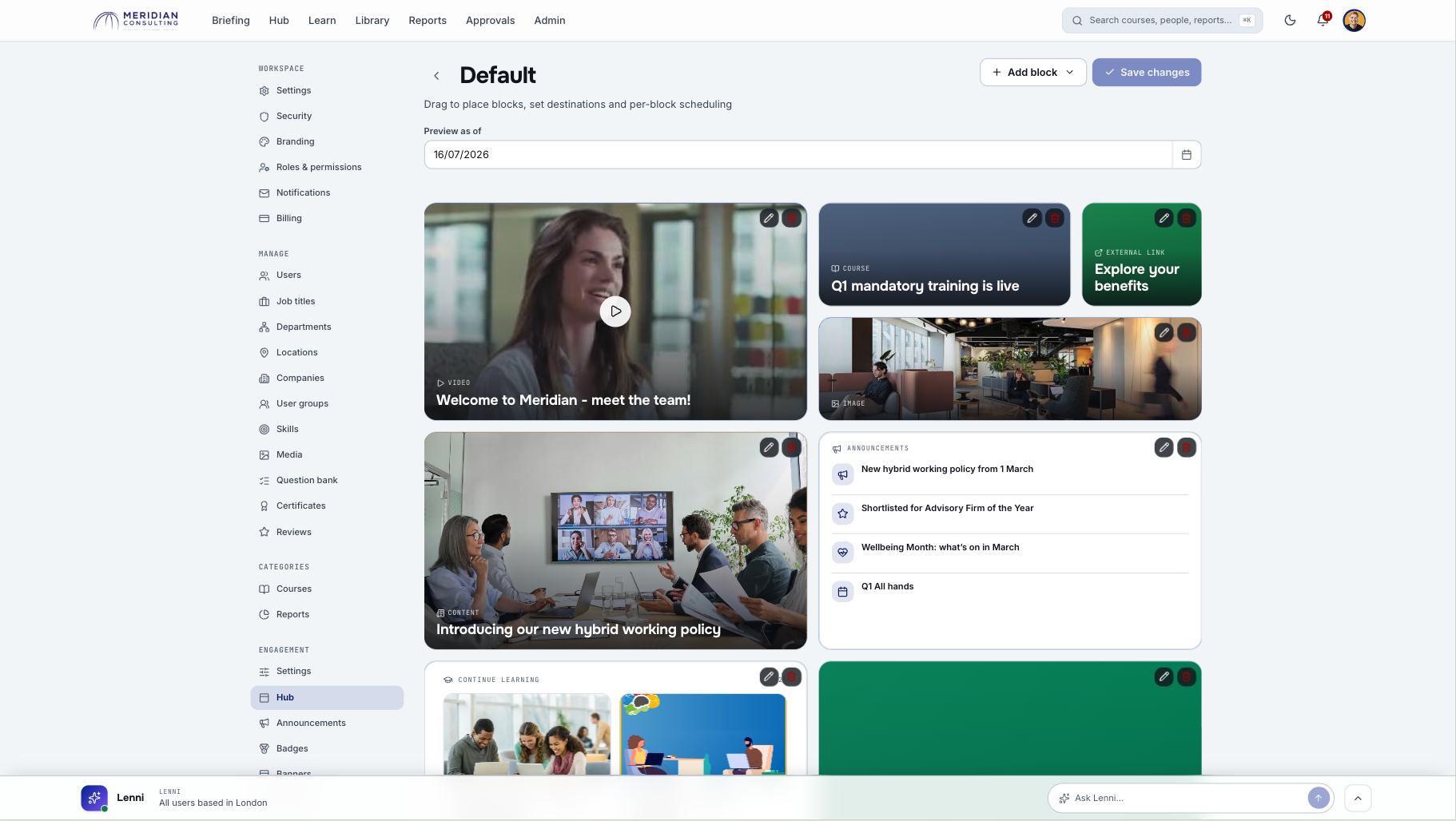
Task: Delete the Continue Learning block
Action: click(x=791, y=677)
